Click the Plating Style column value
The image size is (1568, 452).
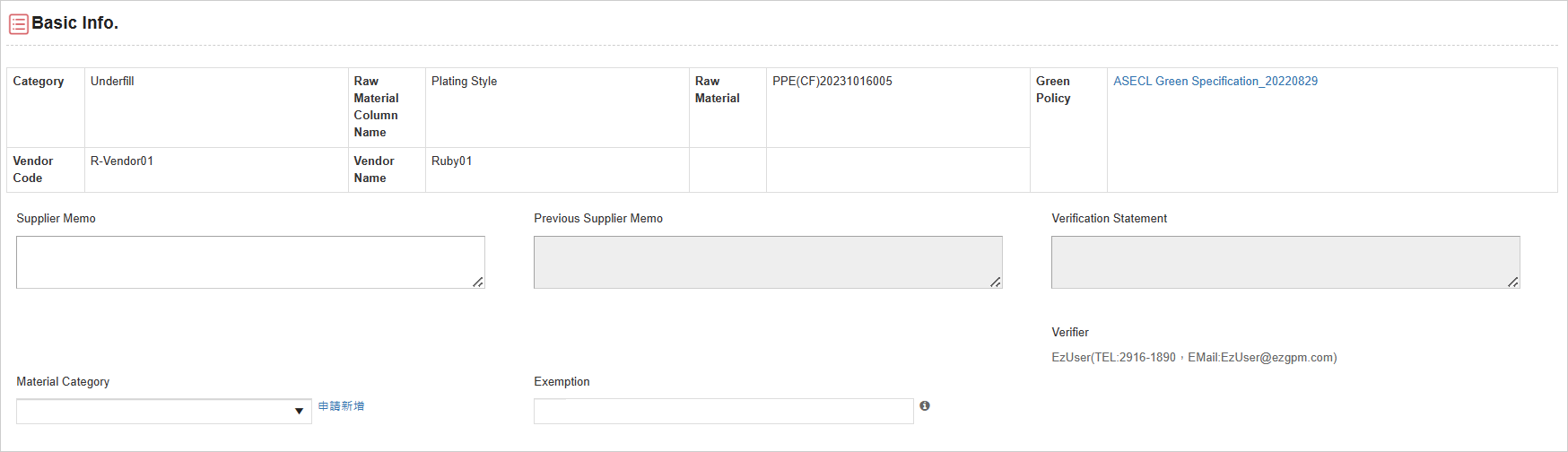click(464, 81)
